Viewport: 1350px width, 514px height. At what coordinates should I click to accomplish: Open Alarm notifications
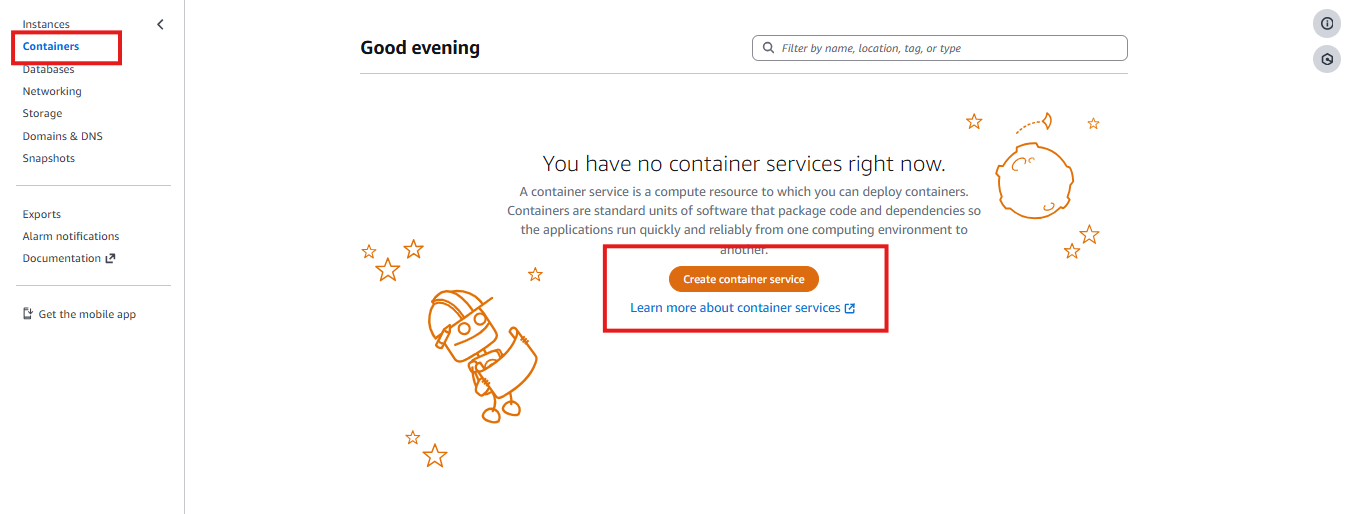[x=71, y=236]
